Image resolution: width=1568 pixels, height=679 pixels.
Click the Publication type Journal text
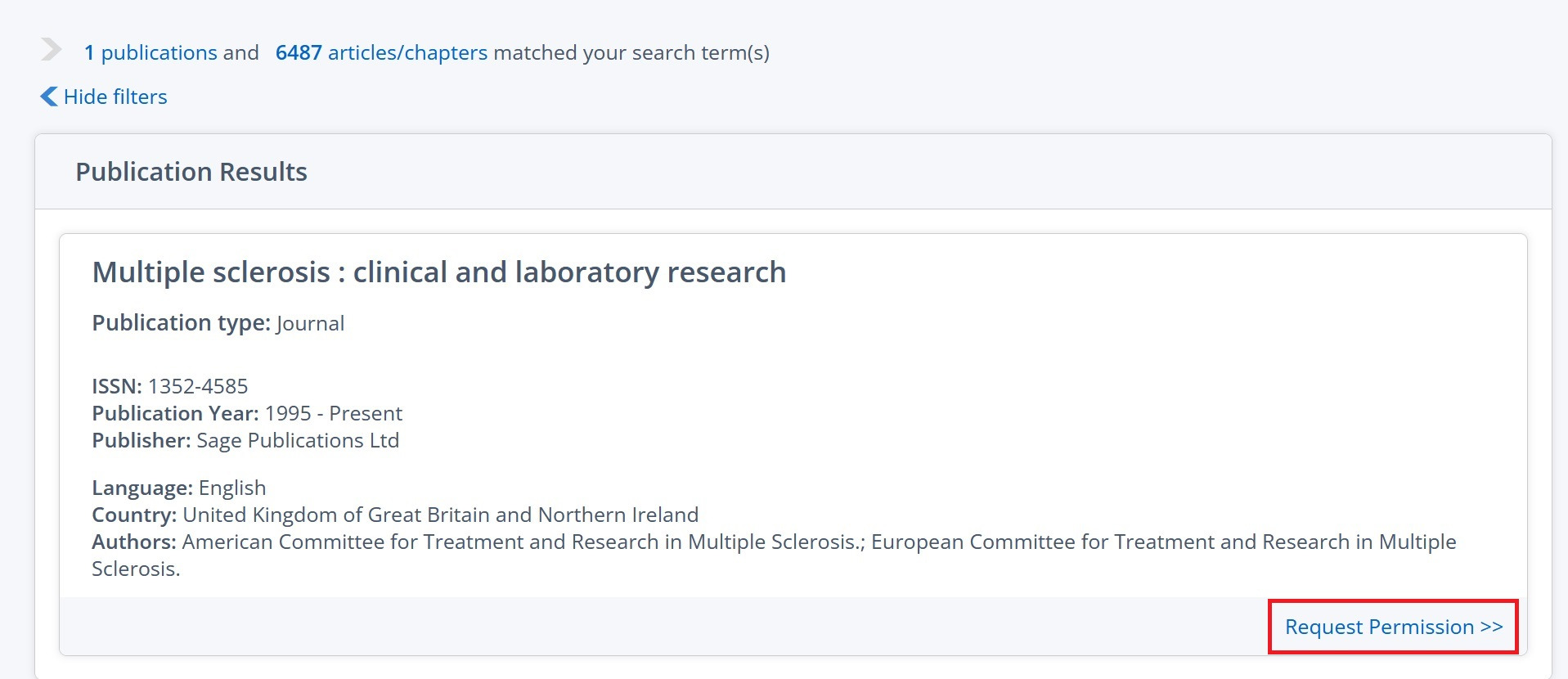click(310, 324)
